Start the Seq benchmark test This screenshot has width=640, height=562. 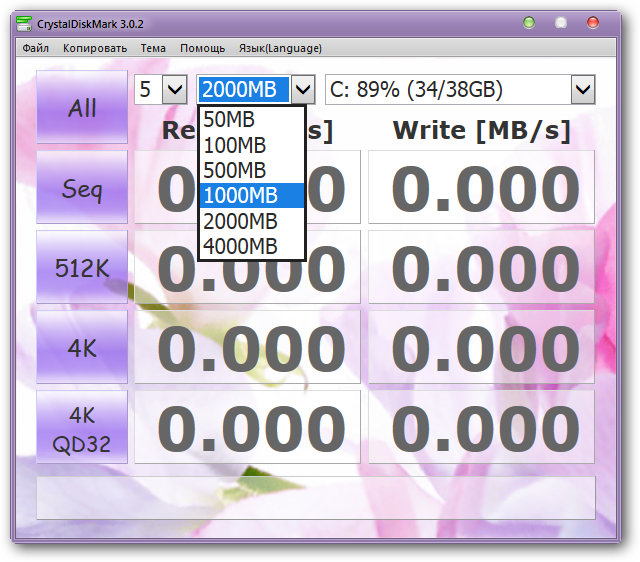[82, 187]
